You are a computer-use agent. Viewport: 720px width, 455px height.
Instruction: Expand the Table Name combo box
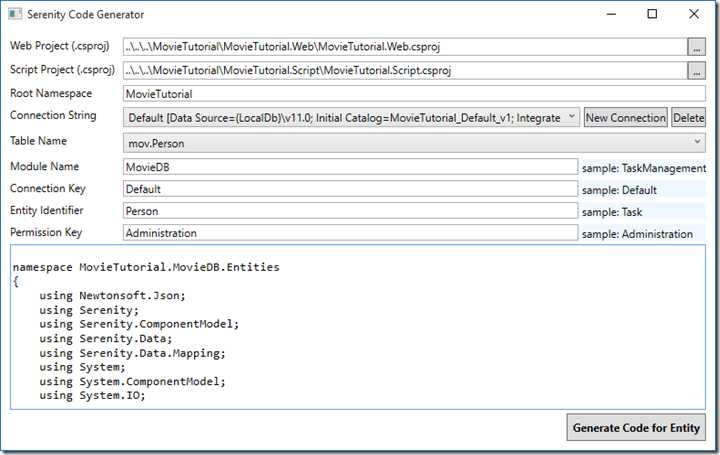[414, 143]
